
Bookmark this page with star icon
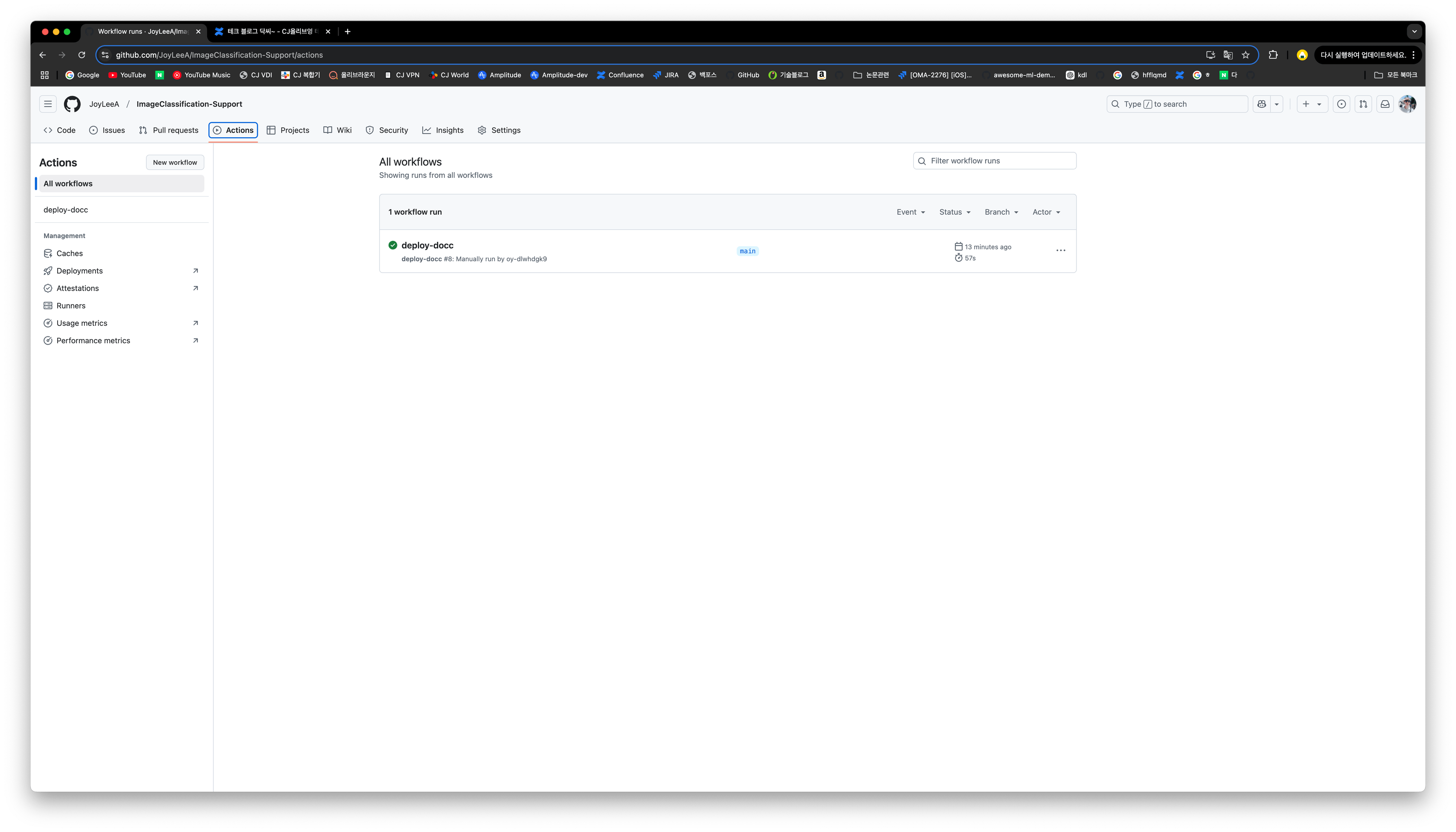coord(1245,55)
